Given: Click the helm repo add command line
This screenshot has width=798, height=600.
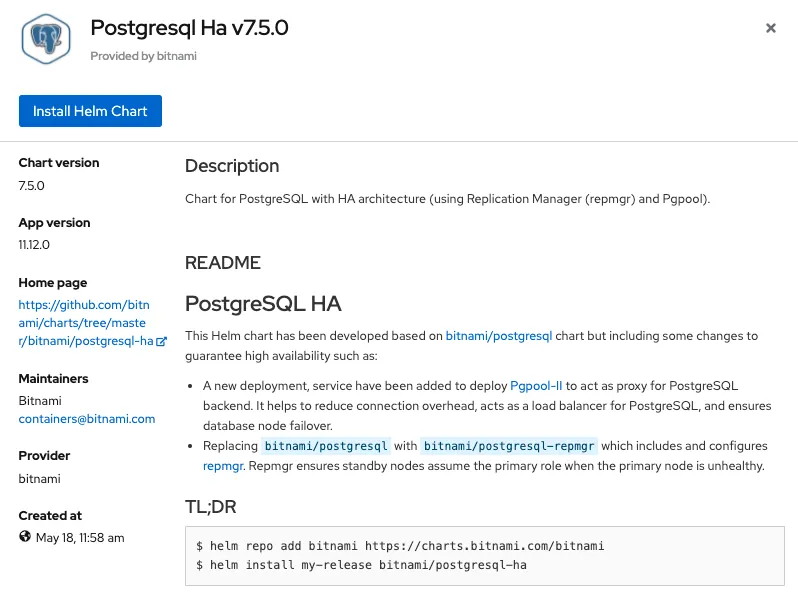Looking at the screenshot, I should click(x=400, y=546).
